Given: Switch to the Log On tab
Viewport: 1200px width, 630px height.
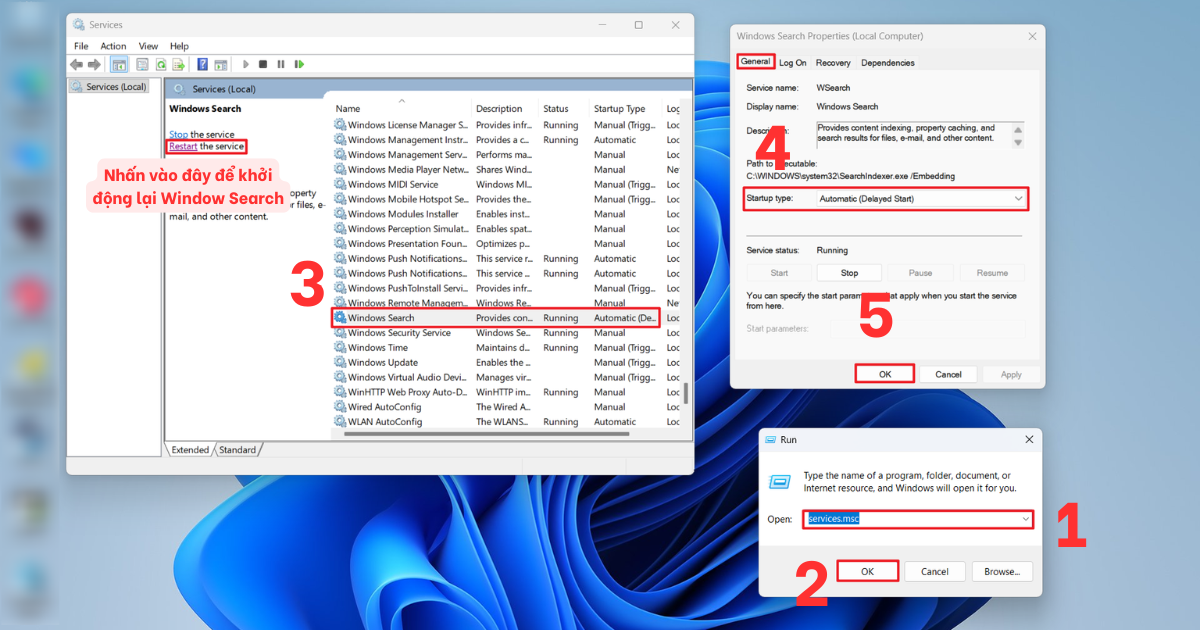Looking at the screenshot, I should click(793, 62).
